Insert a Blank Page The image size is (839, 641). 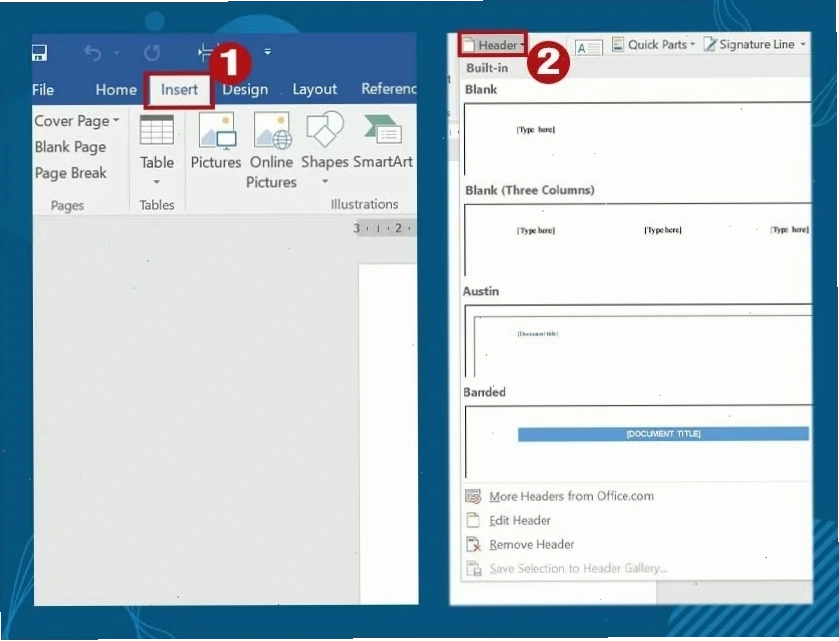coord(71,147)
